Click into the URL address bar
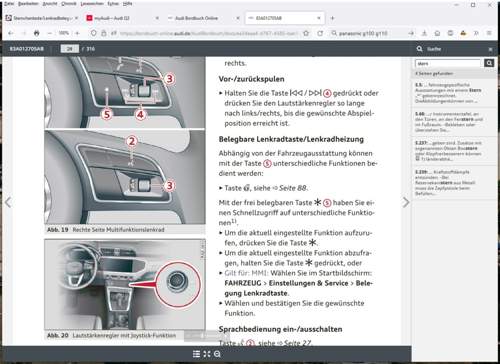The width and height of the screenshot is (500, 364). click(x=208, y=33)
